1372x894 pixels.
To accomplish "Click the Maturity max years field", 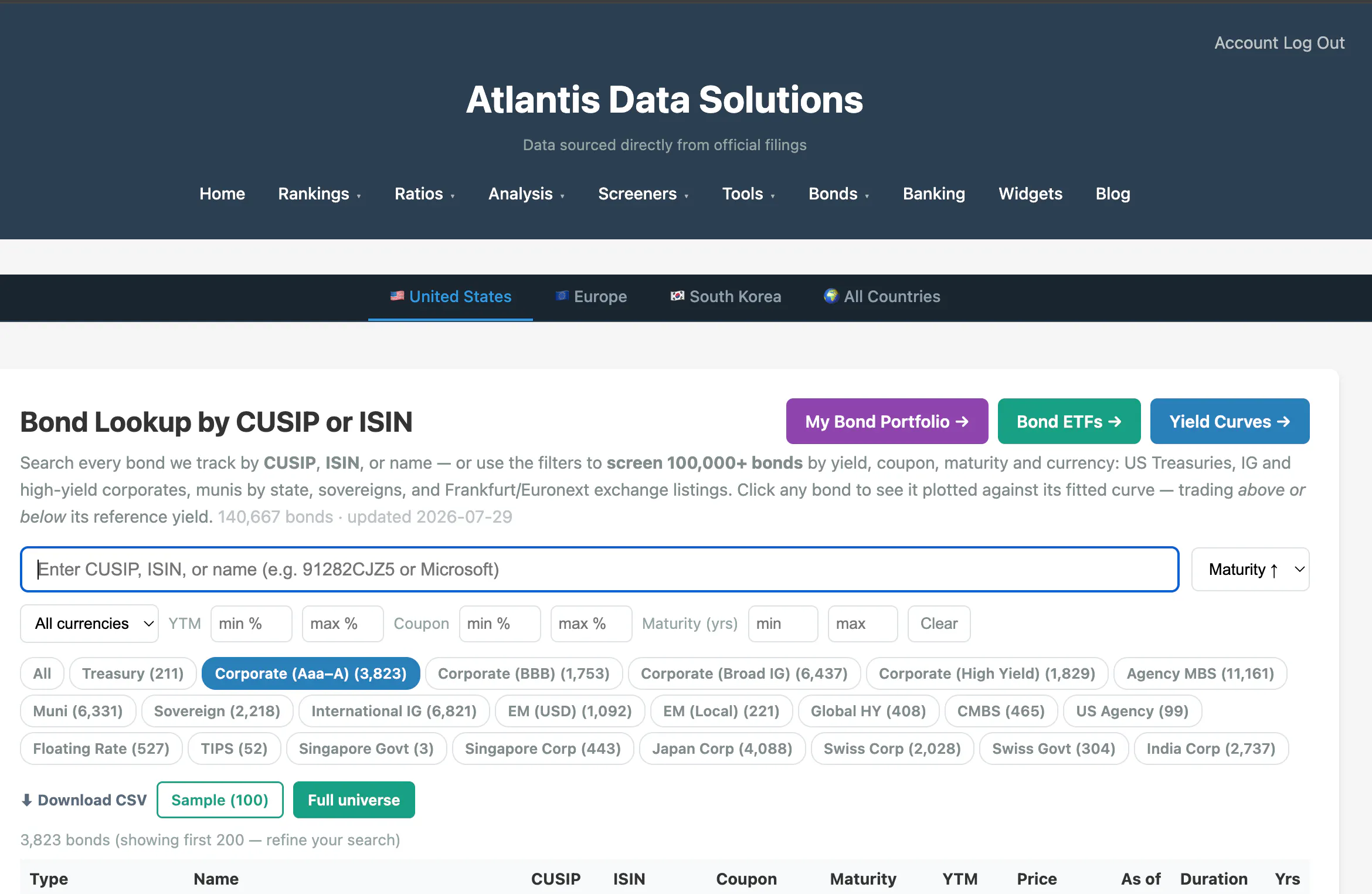I will 862,624.
